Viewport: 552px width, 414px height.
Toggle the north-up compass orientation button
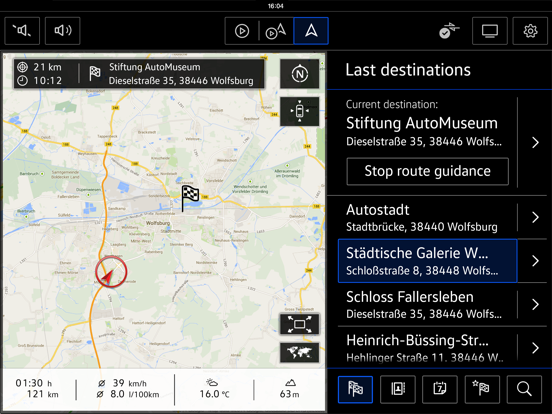tap(300, 74)
